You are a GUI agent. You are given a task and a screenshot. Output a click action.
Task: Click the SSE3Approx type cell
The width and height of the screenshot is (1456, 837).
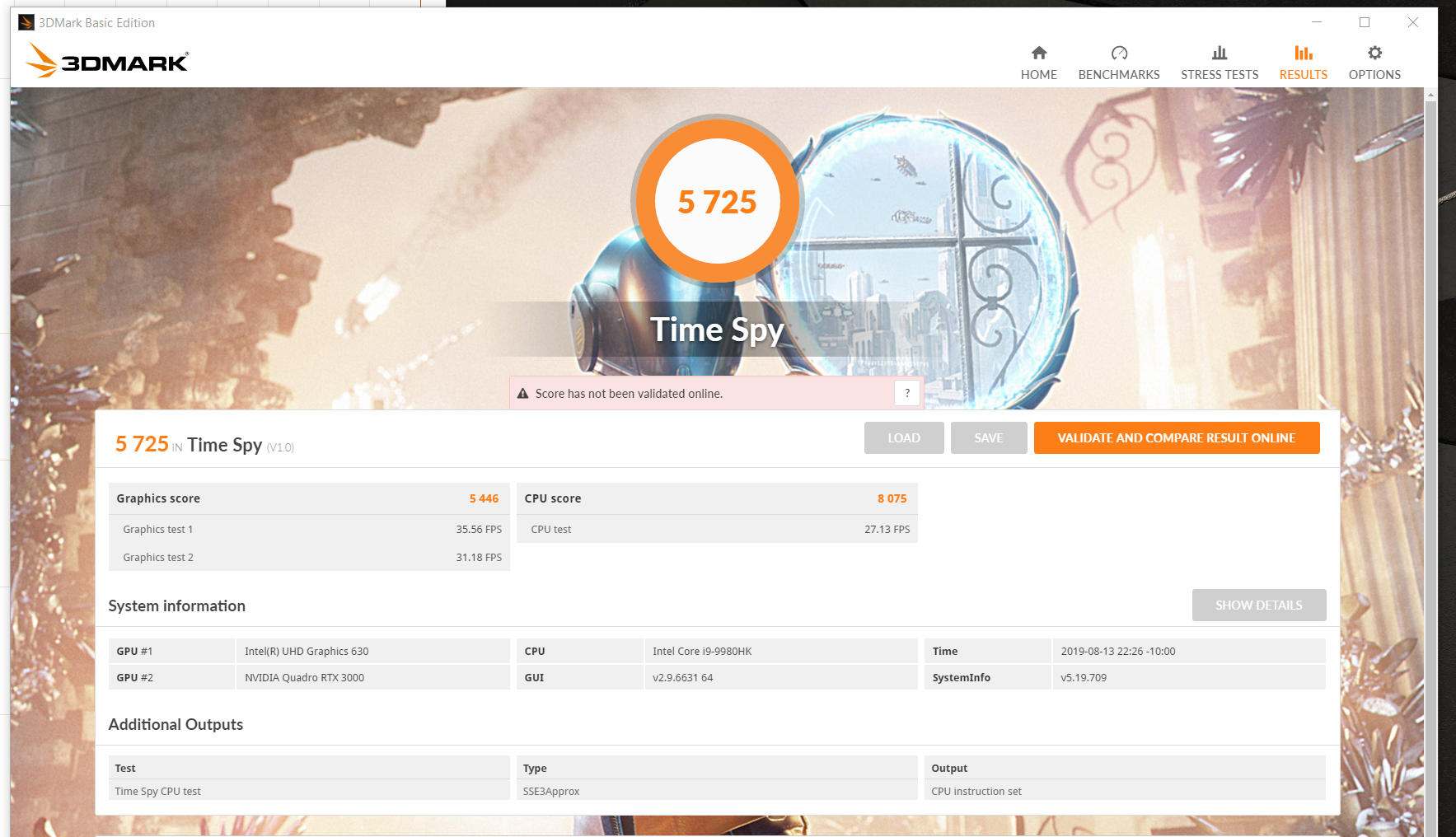pyautogui.click(x=717, y=791)
